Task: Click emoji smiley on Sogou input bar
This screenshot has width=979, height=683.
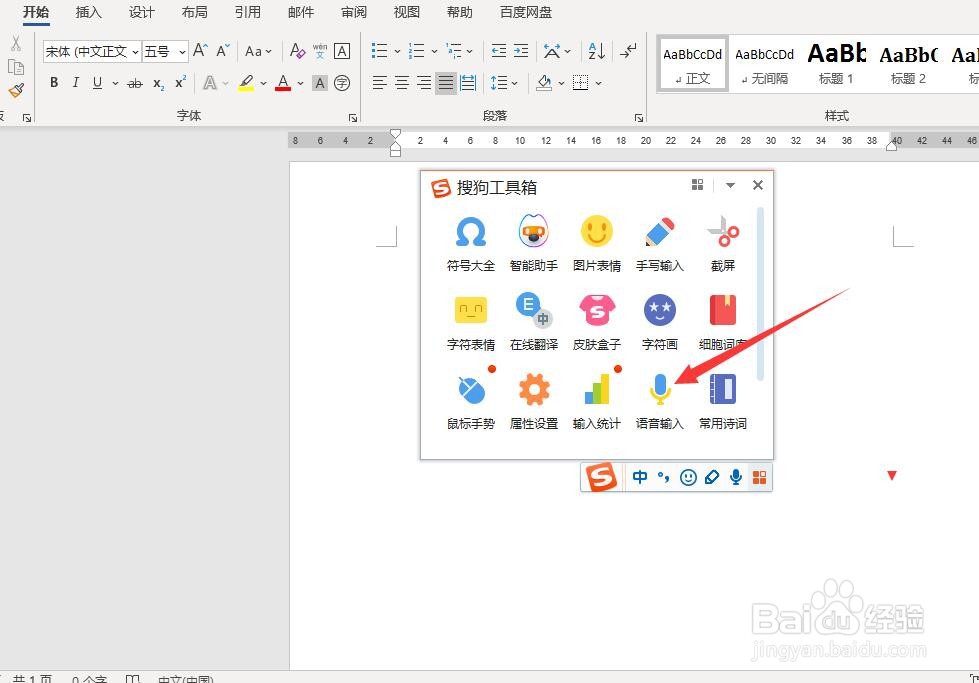Action: (688, 478)
